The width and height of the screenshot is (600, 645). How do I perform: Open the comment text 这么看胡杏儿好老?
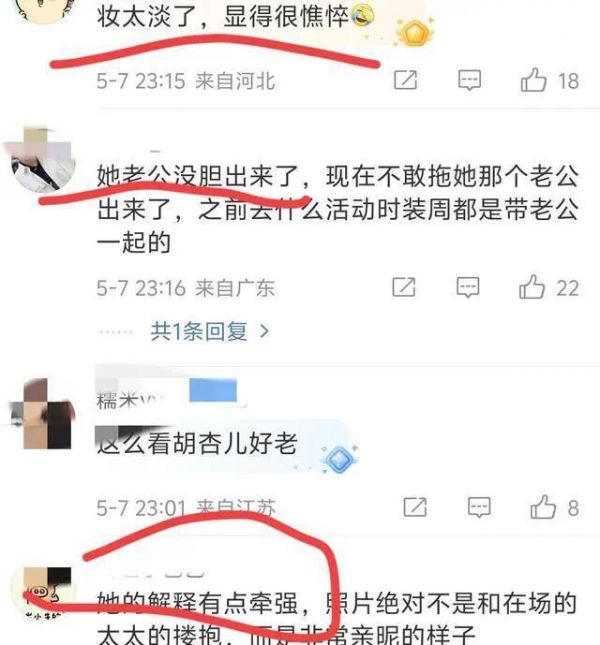[x=197, y=443]
